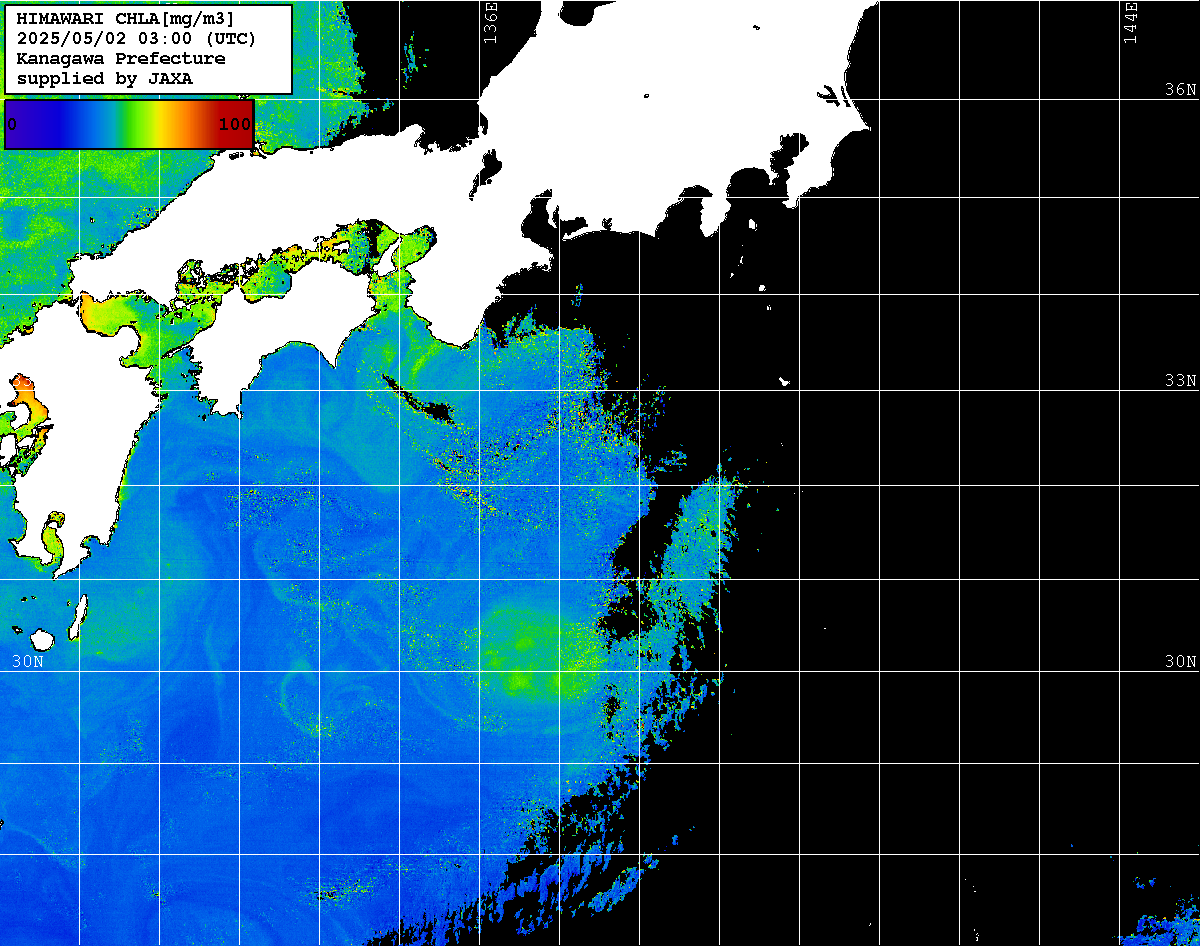Click the supplied by JAXA credit text
This screenshot has width=1200, height=946.
click(105, 78)
